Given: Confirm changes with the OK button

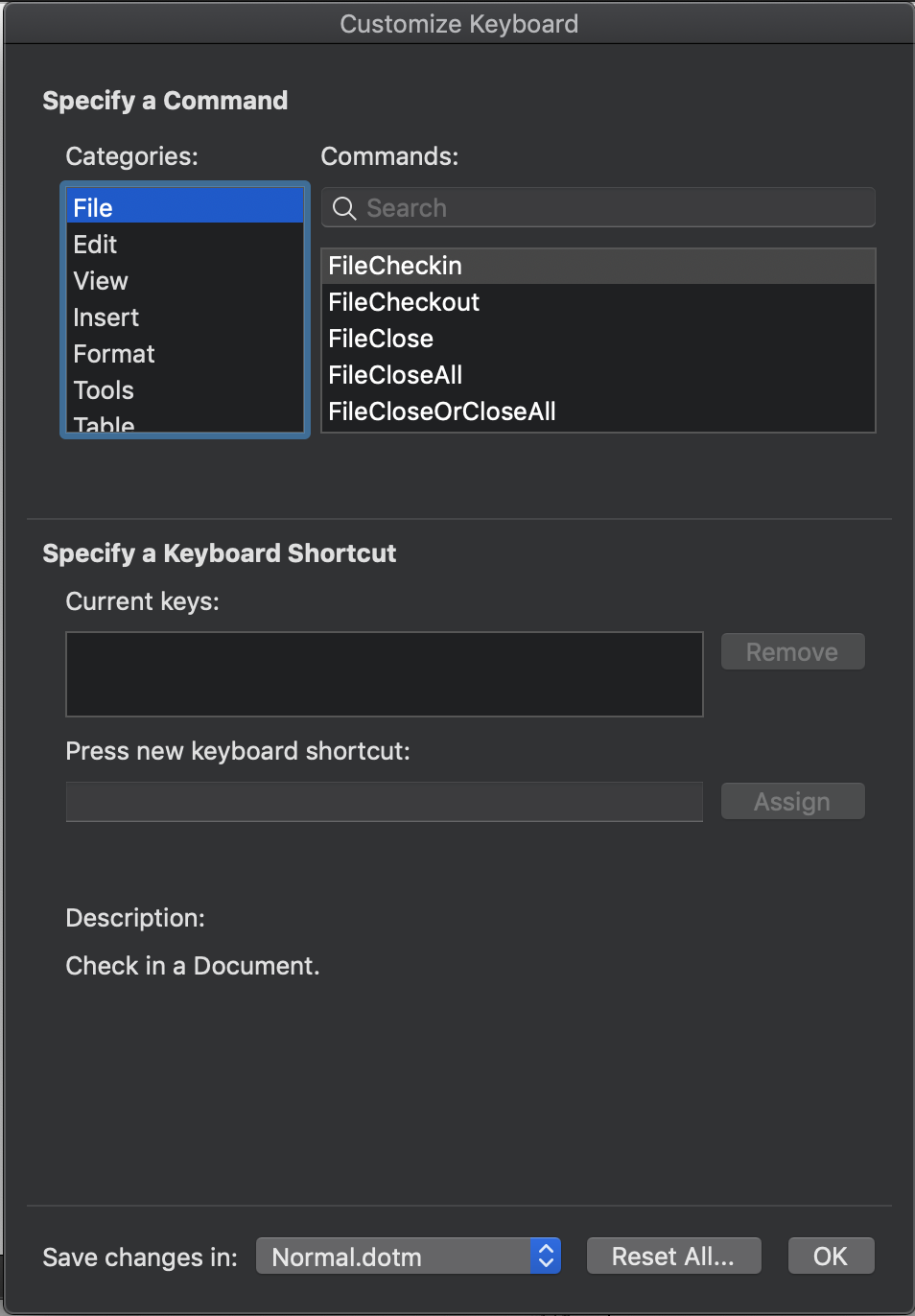Looking at the screenshot, I should click(x=831, y=1256).
